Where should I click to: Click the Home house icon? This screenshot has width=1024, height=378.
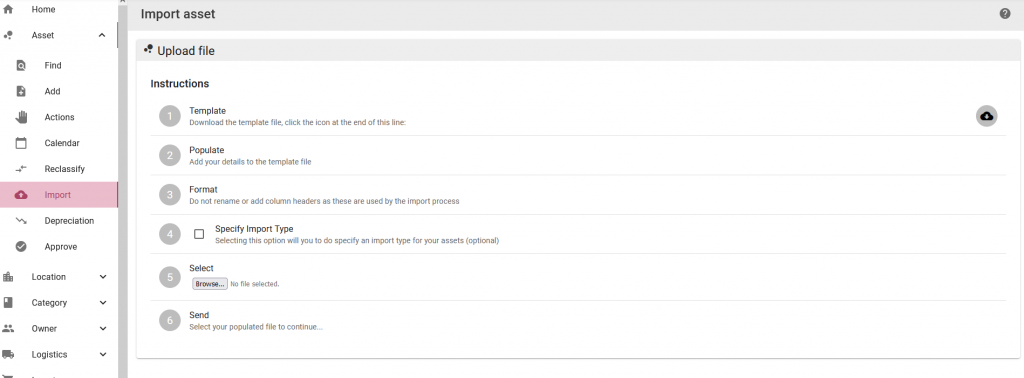8,9
